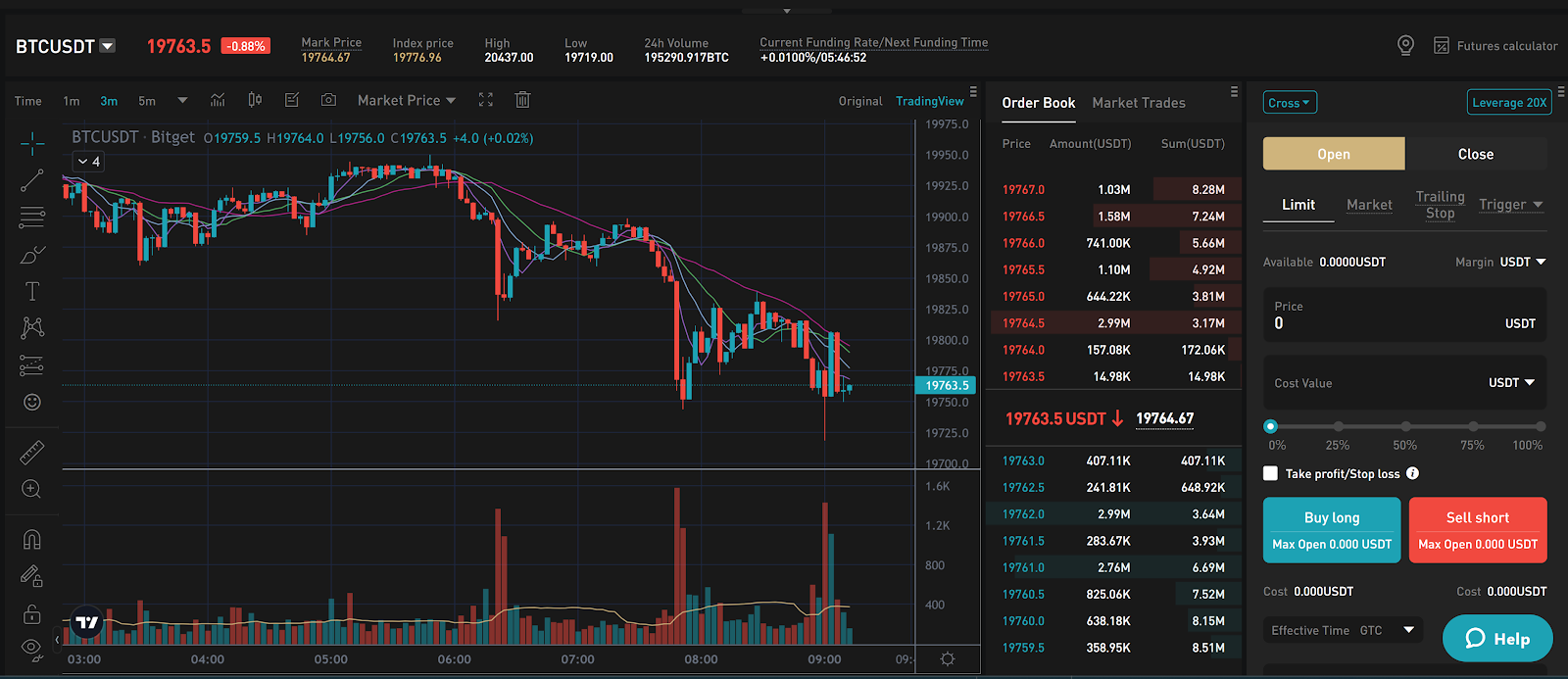Change Cost Value unit USDT dropdown
This screenshot has height=679, width=1568.
1511,383
